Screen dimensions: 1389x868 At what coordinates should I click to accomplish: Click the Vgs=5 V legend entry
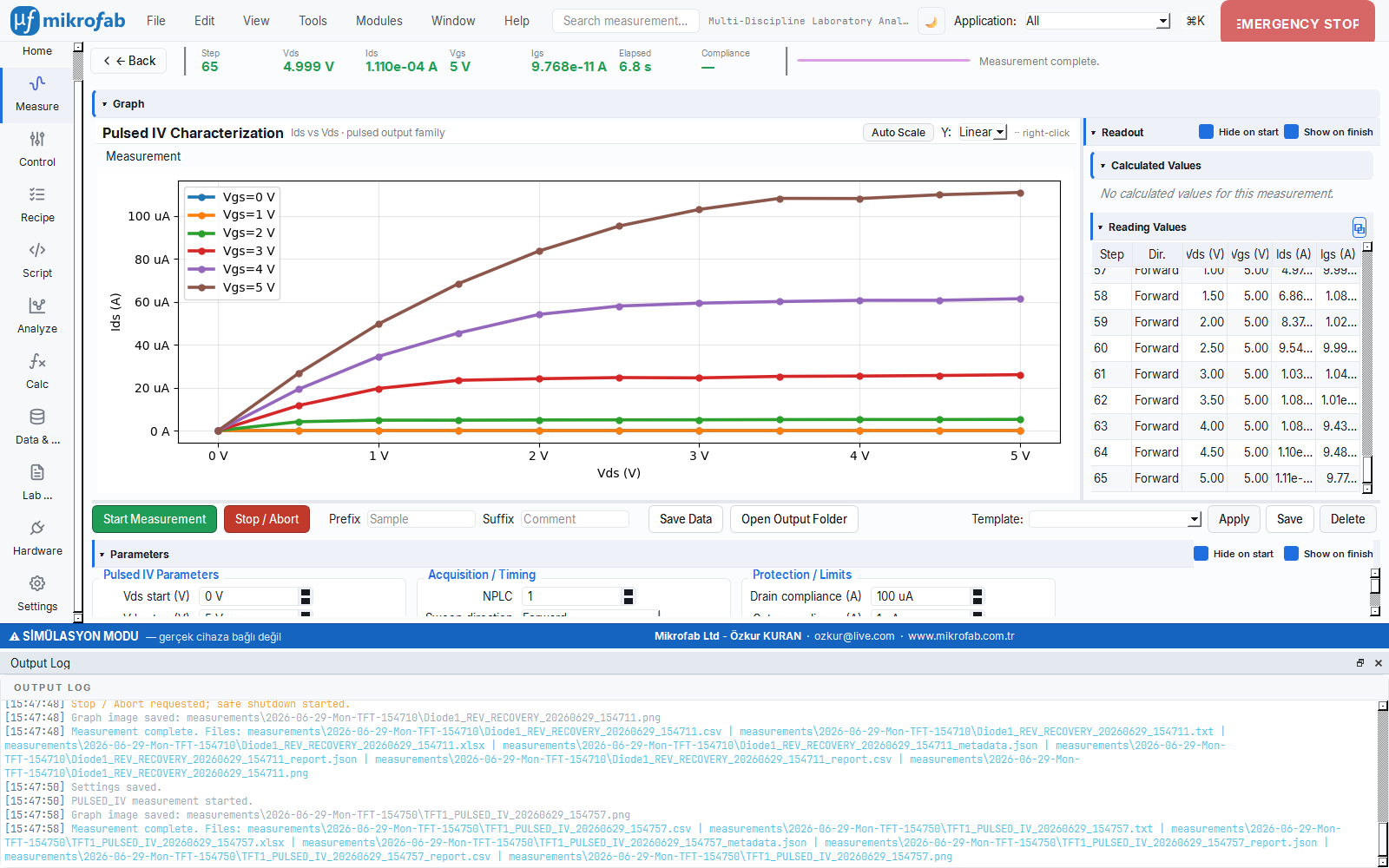(233, 287)
